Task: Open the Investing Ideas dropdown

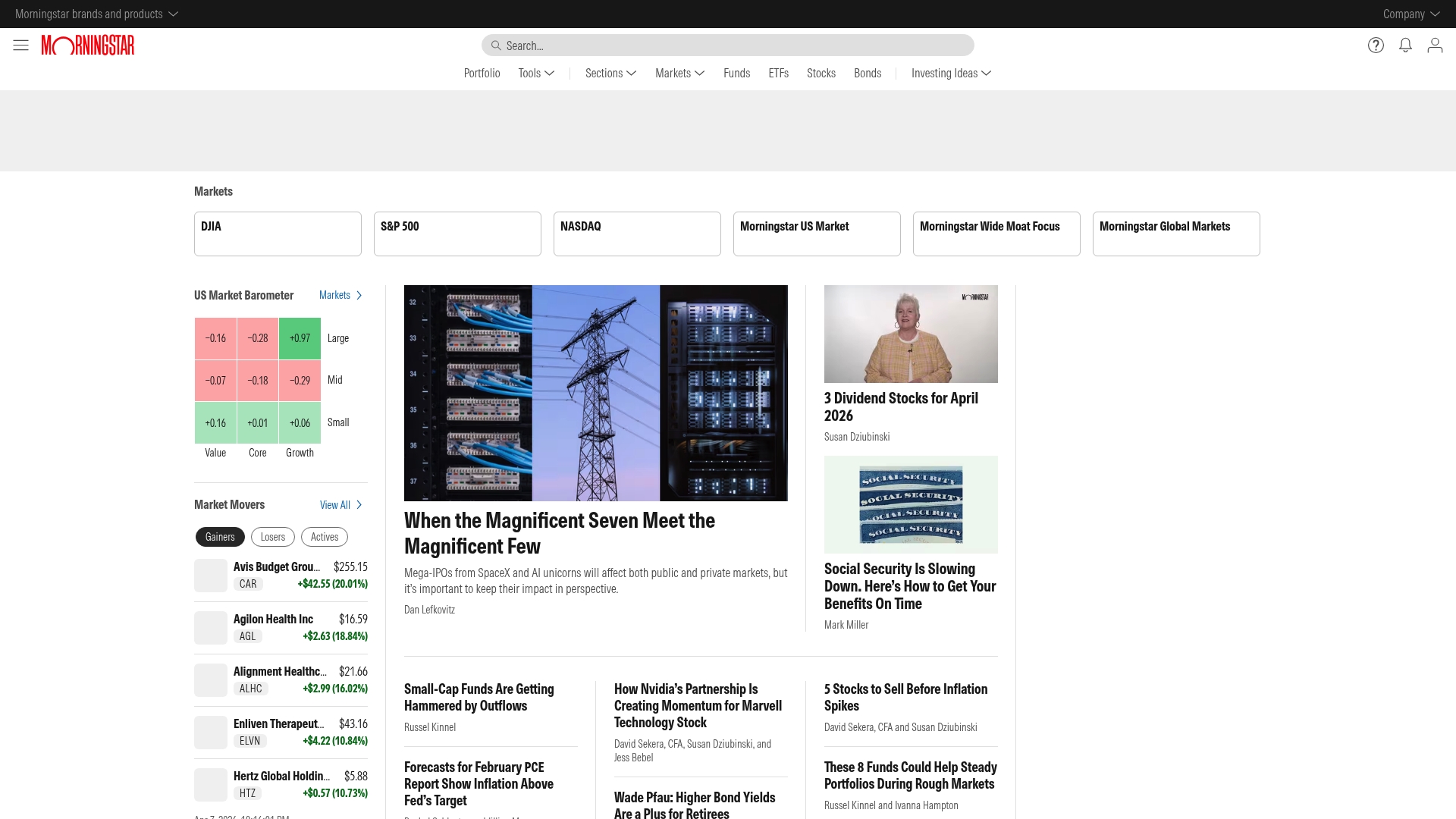Action: pos(949,73)
